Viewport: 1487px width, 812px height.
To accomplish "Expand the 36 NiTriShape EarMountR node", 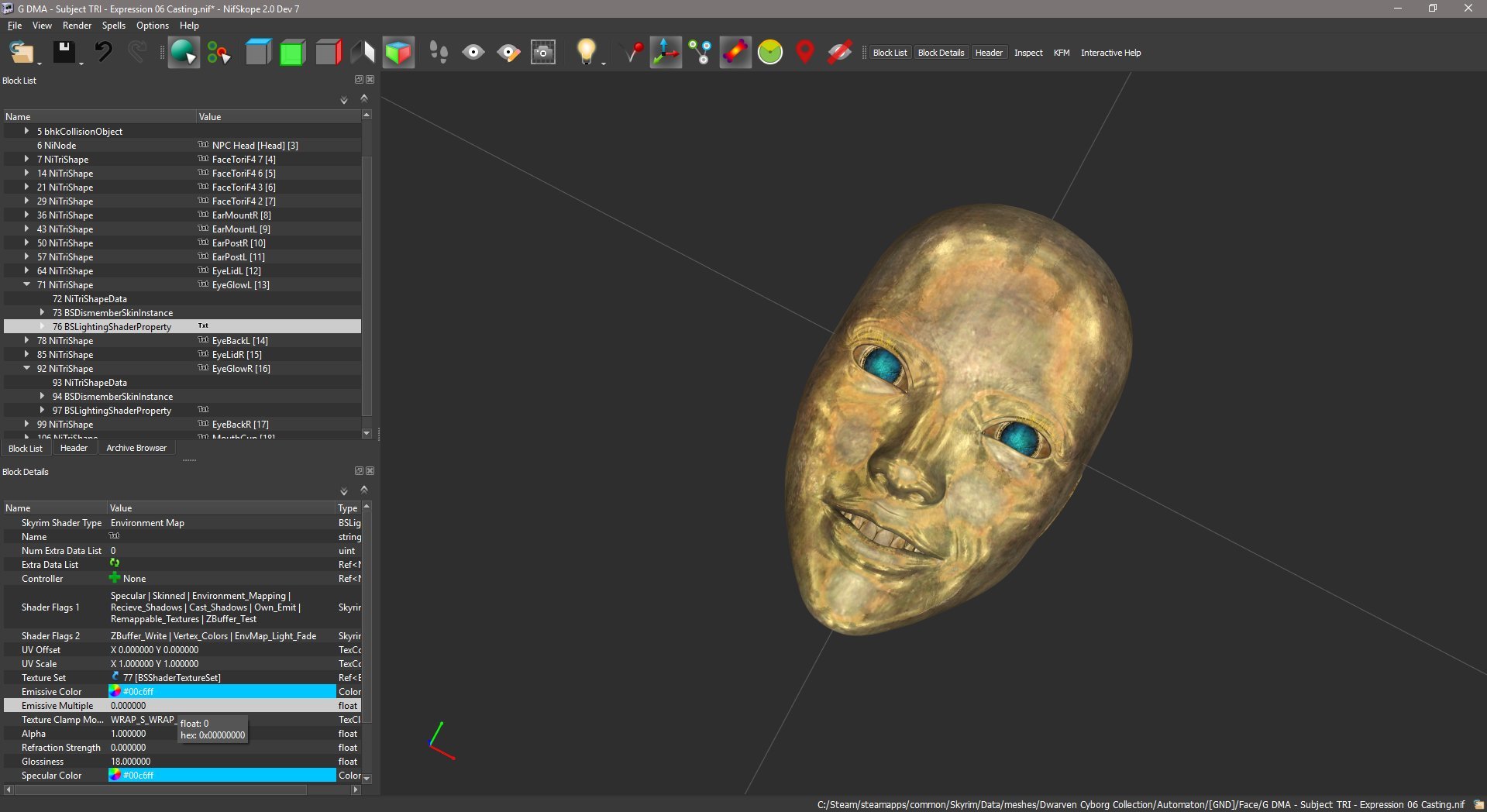I will click(26, 215).
